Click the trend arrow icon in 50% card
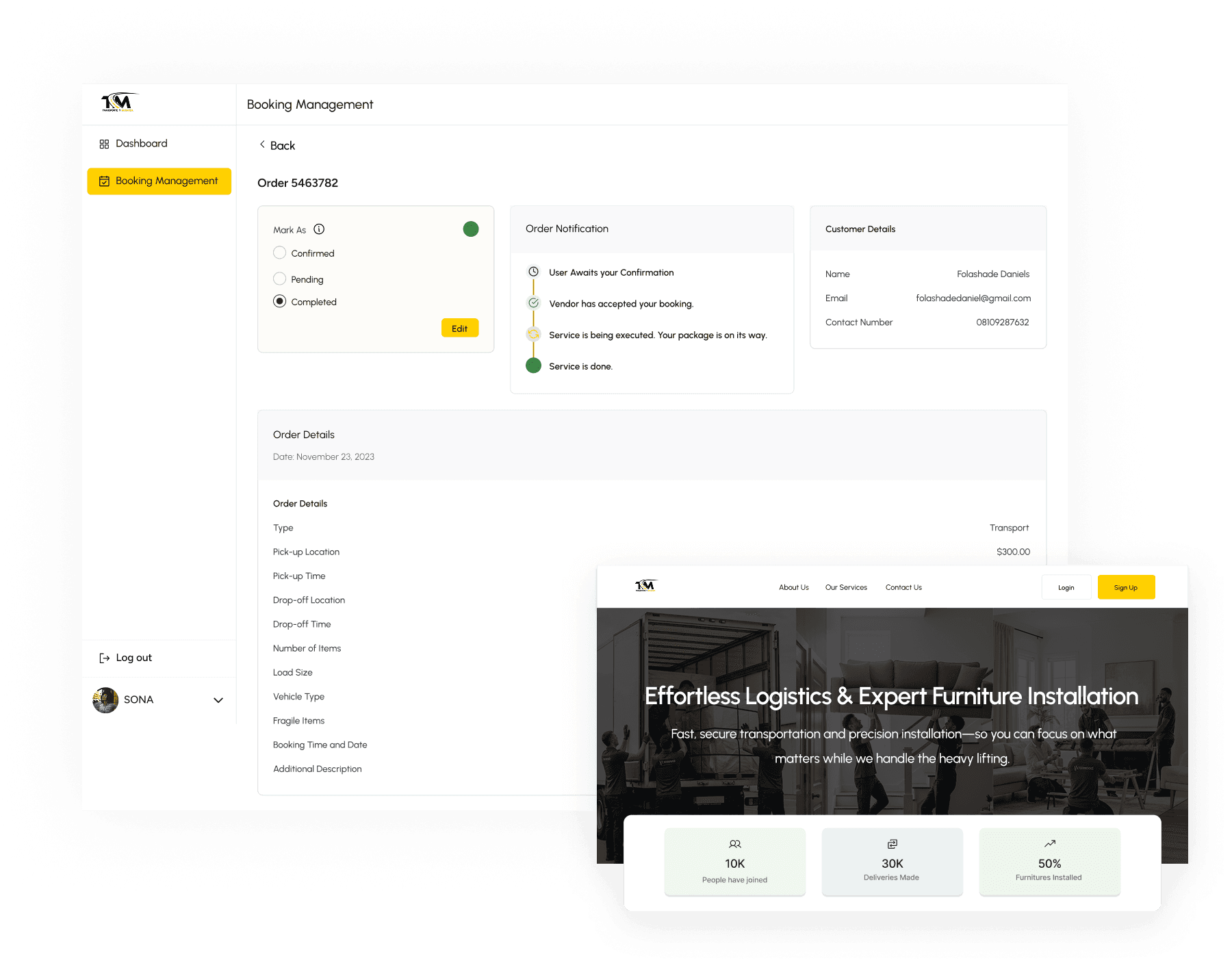 (x=1050, y=843)
